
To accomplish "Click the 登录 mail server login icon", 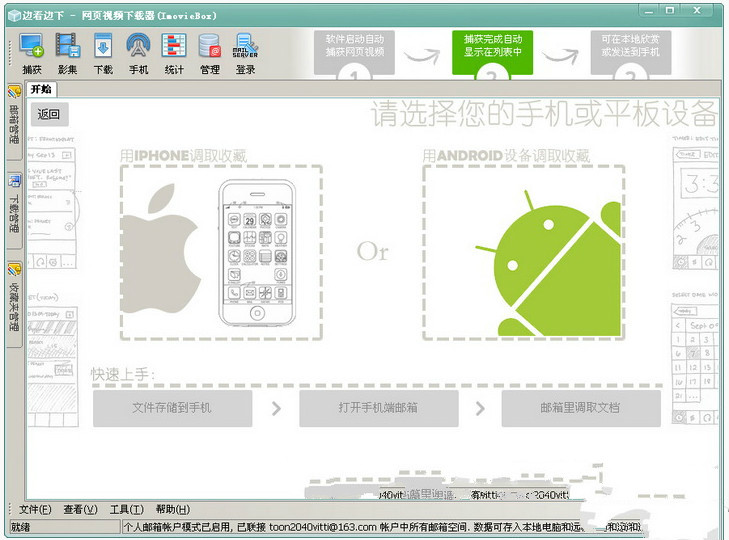I will (x=245, y=53).
